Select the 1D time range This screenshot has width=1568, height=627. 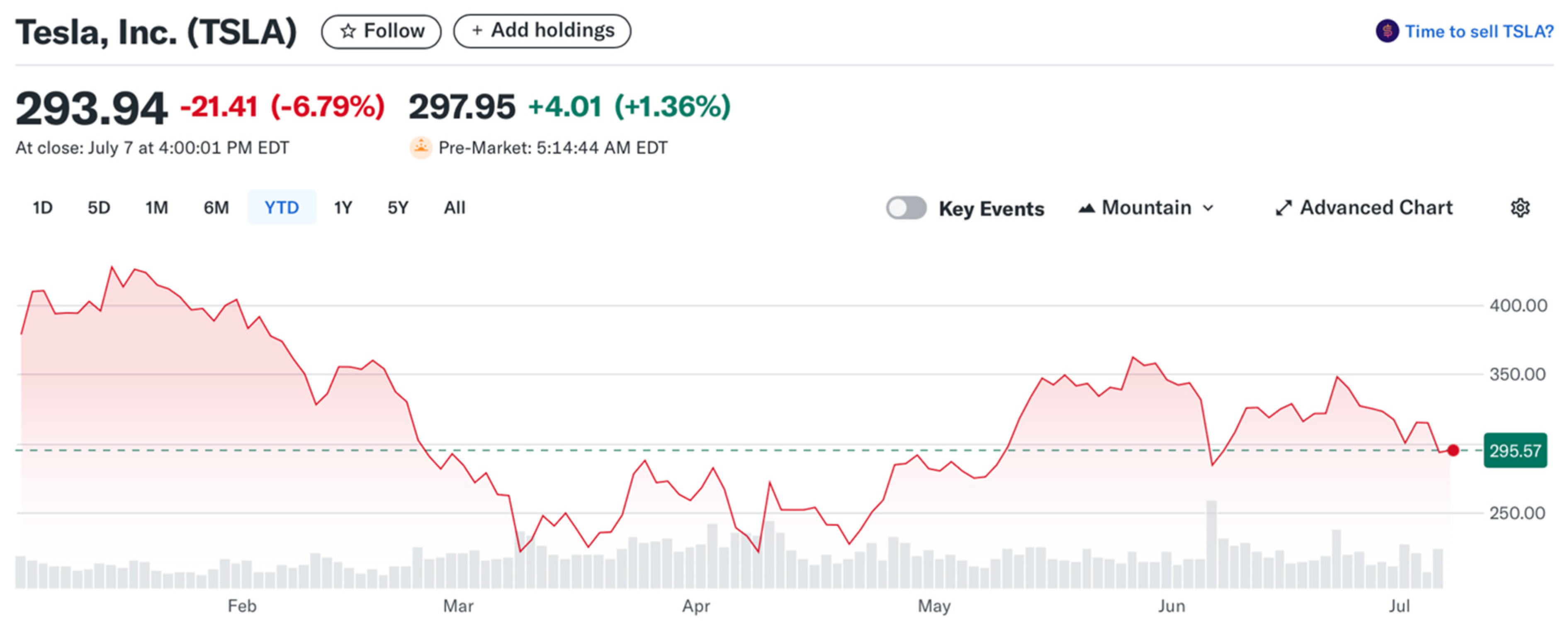coord(42,208)
